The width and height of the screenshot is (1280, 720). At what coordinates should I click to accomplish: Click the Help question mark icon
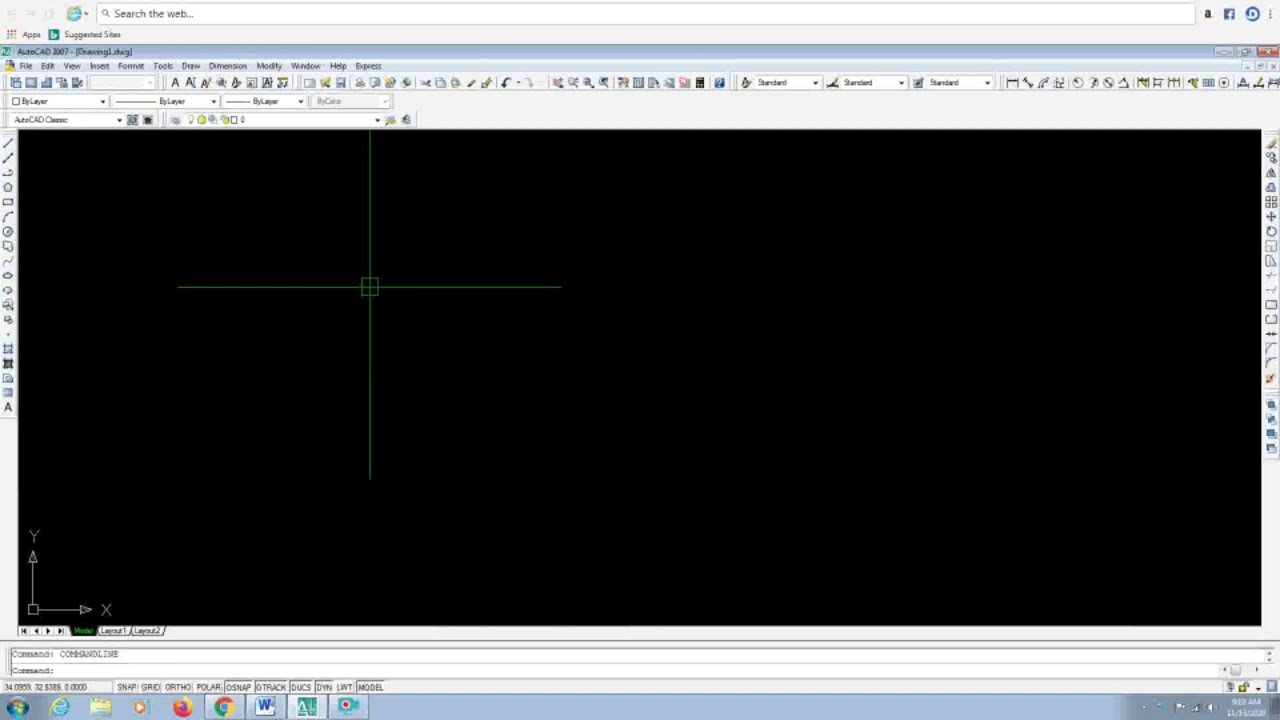pos(719,83)
